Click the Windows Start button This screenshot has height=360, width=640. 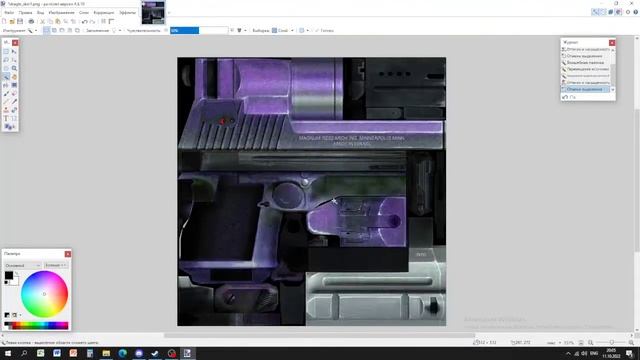pyautogui.click(x=8, y=353)
